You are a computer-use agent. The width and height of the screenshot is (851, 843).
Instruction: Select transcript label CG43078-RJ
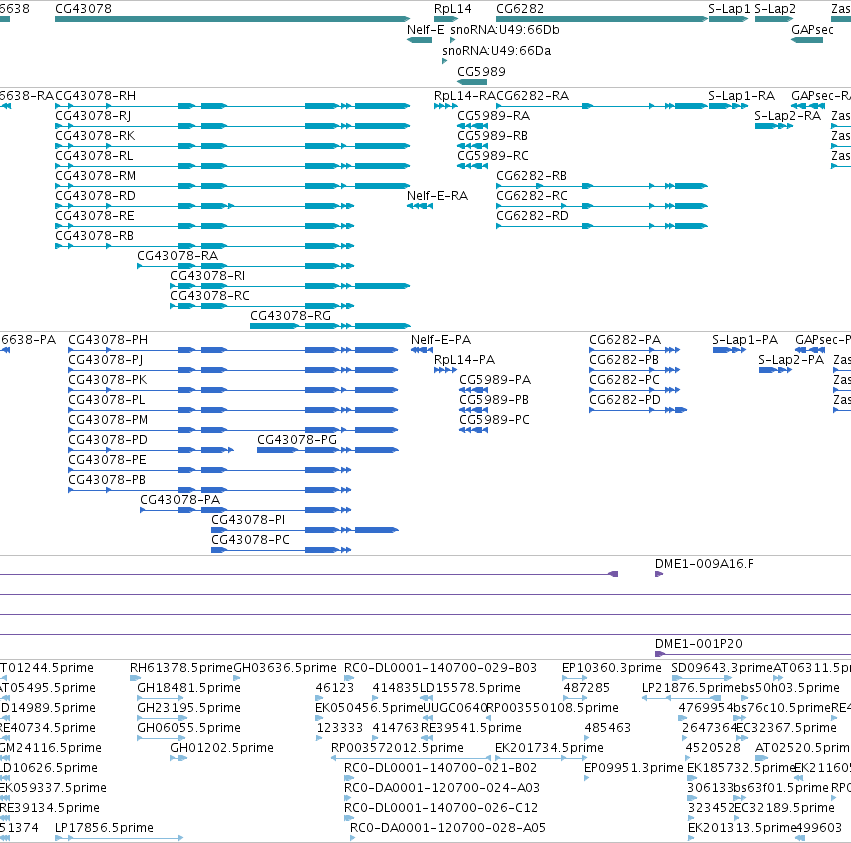click(x=93, y=116)
